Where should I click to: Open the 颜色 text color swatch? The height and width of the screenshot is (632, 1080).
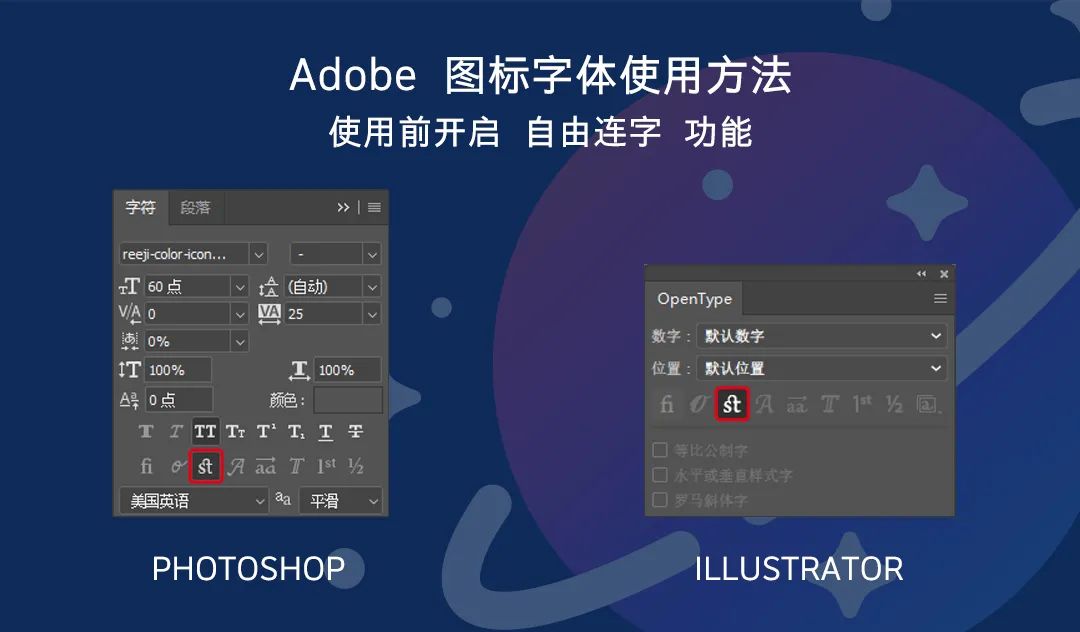tap(348, 400)
